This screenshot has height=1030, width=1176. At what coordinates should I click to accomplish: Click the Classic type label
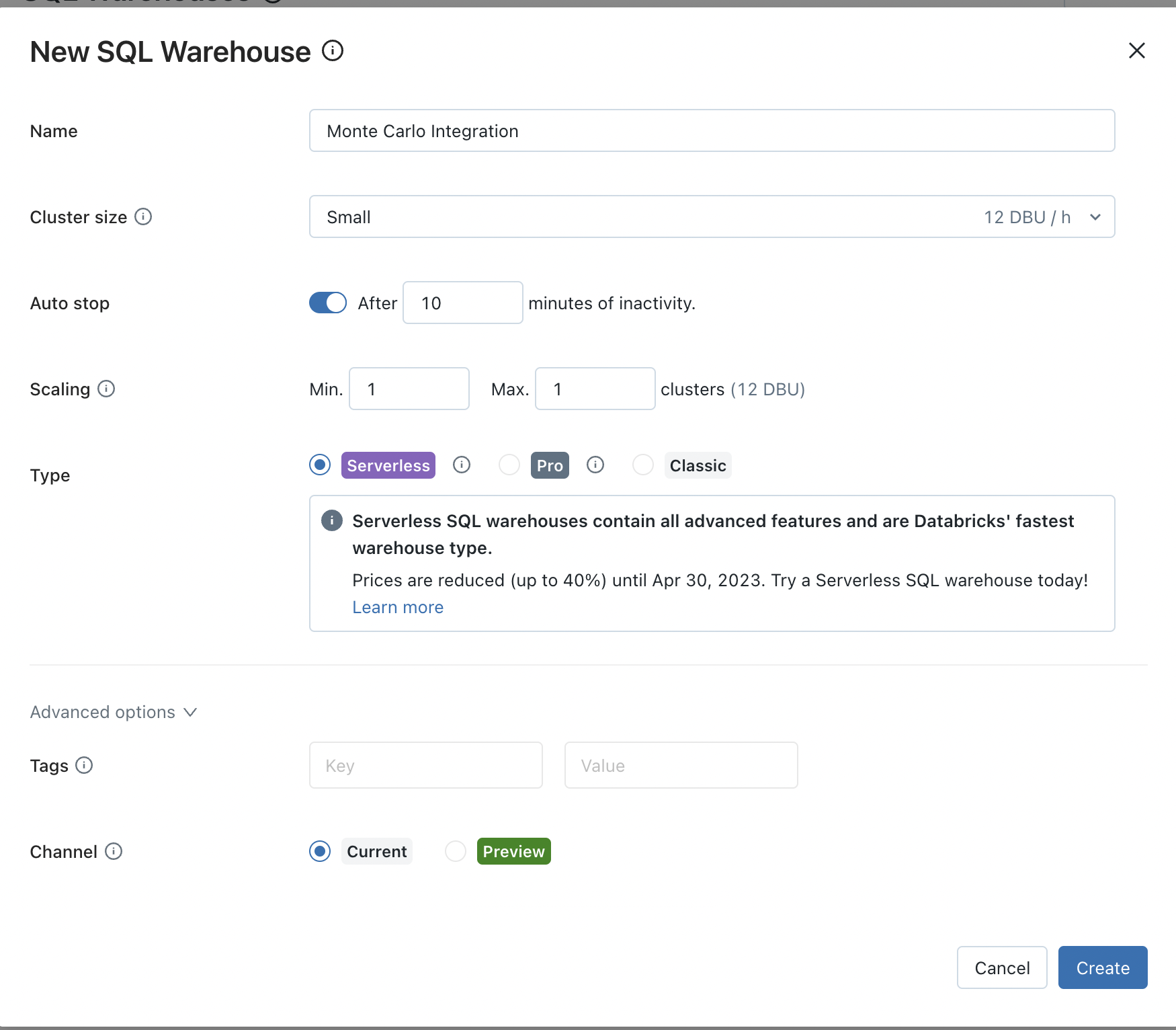[698, 465]
